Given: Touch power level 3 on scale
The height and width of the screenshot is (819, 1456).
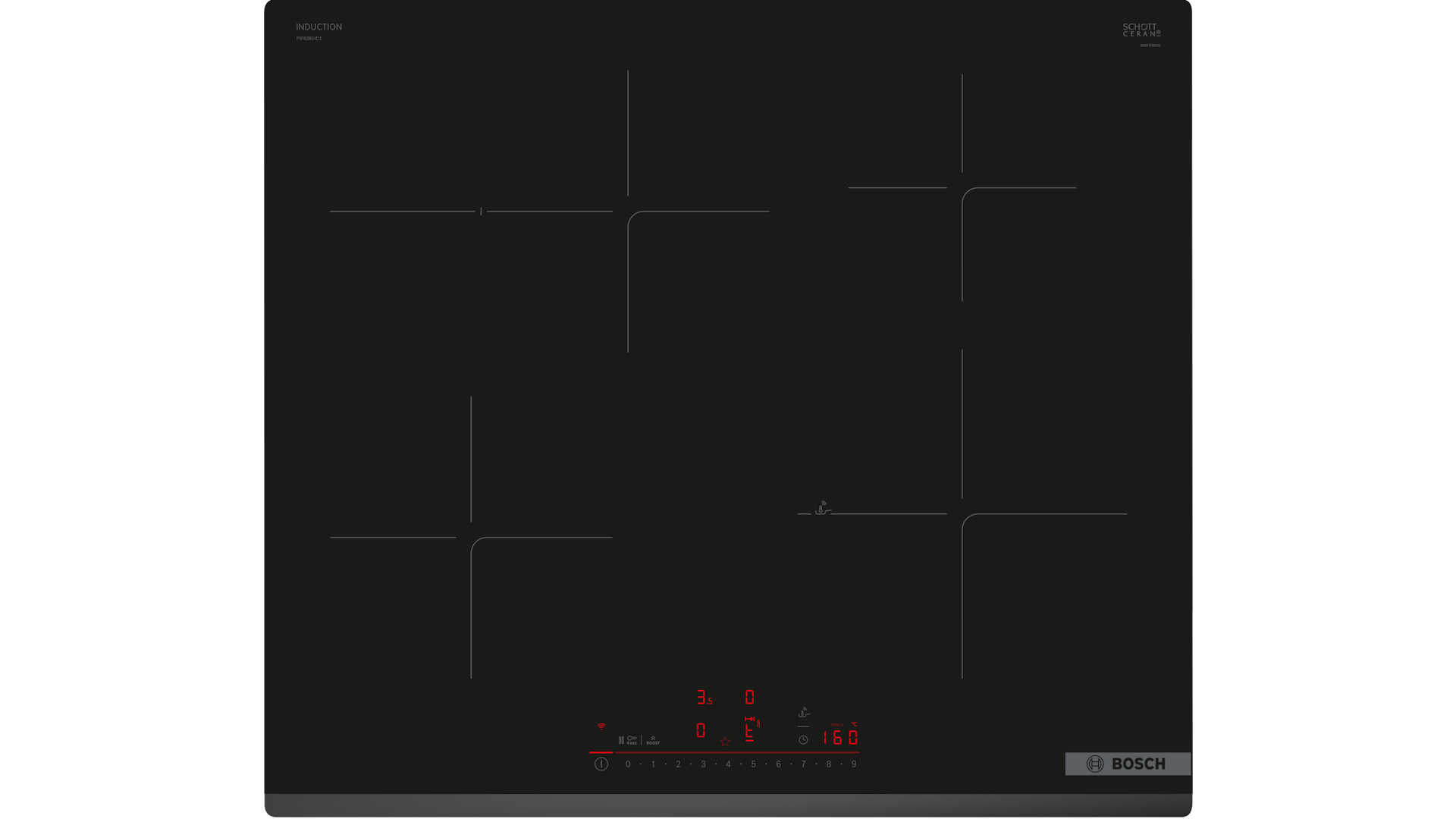Looking at the screenshot, I should pos(703,764).
